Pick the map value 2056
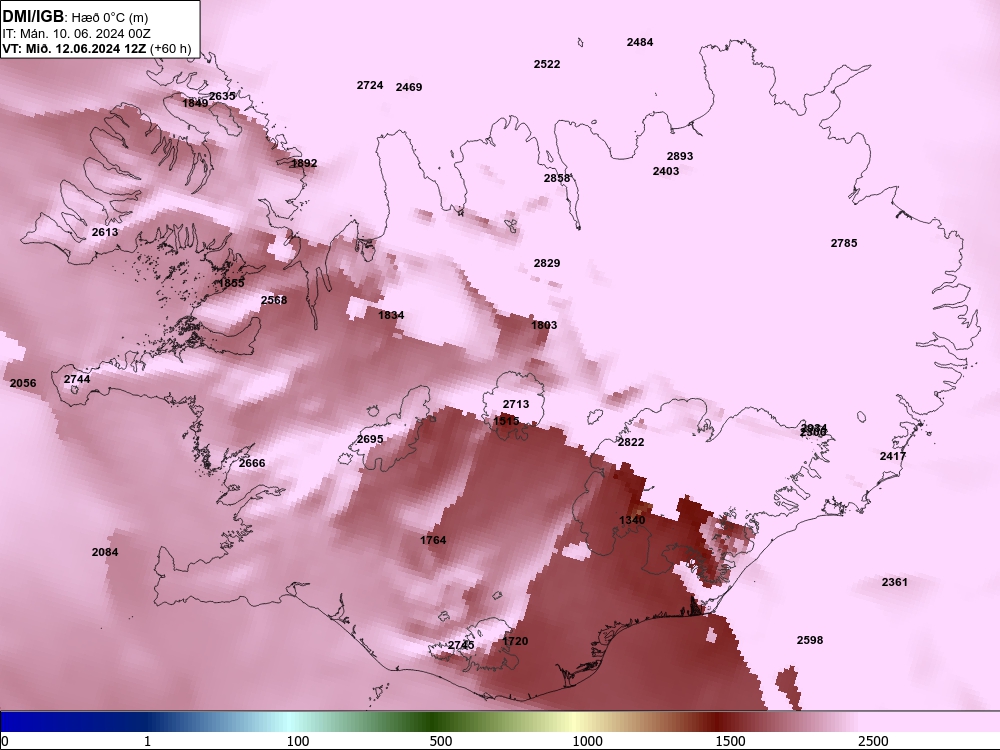This screenshot has width=1000, height=750. pyautogui.click(x=23, y=383)
